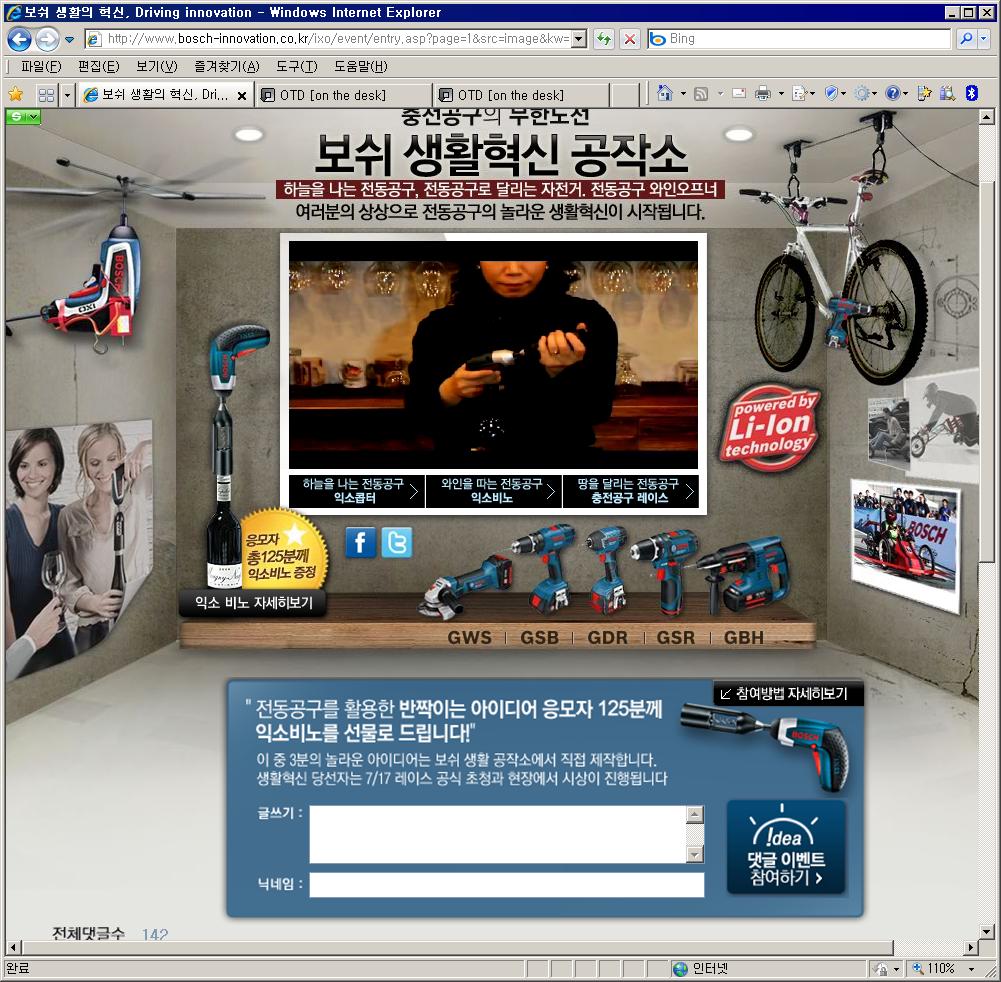The width and height of the screenshot is (1001, 982).
Task: Click the GSB product label
Action: pyautogui.click(x=539, y=637)
